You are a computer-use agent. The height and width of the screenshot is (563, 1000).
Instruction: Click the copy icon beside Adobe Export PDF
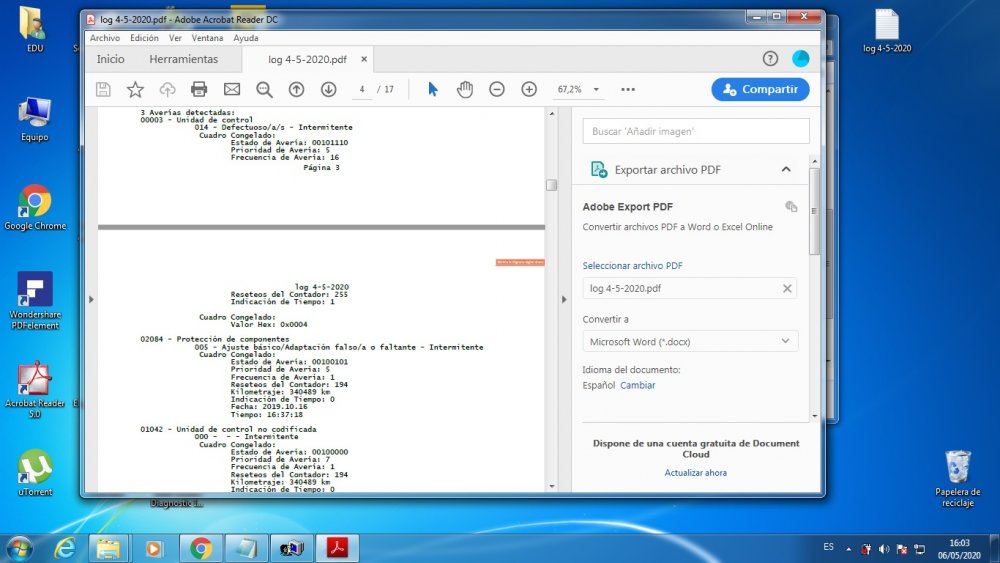coord(791,206)
